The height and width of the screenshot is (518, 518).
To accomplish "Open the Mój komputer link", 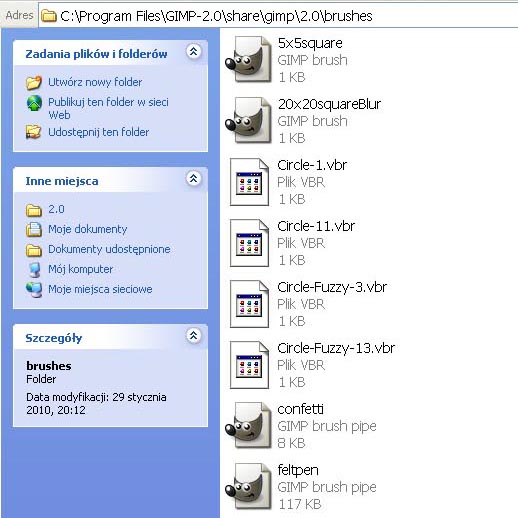I will (80, 269).
